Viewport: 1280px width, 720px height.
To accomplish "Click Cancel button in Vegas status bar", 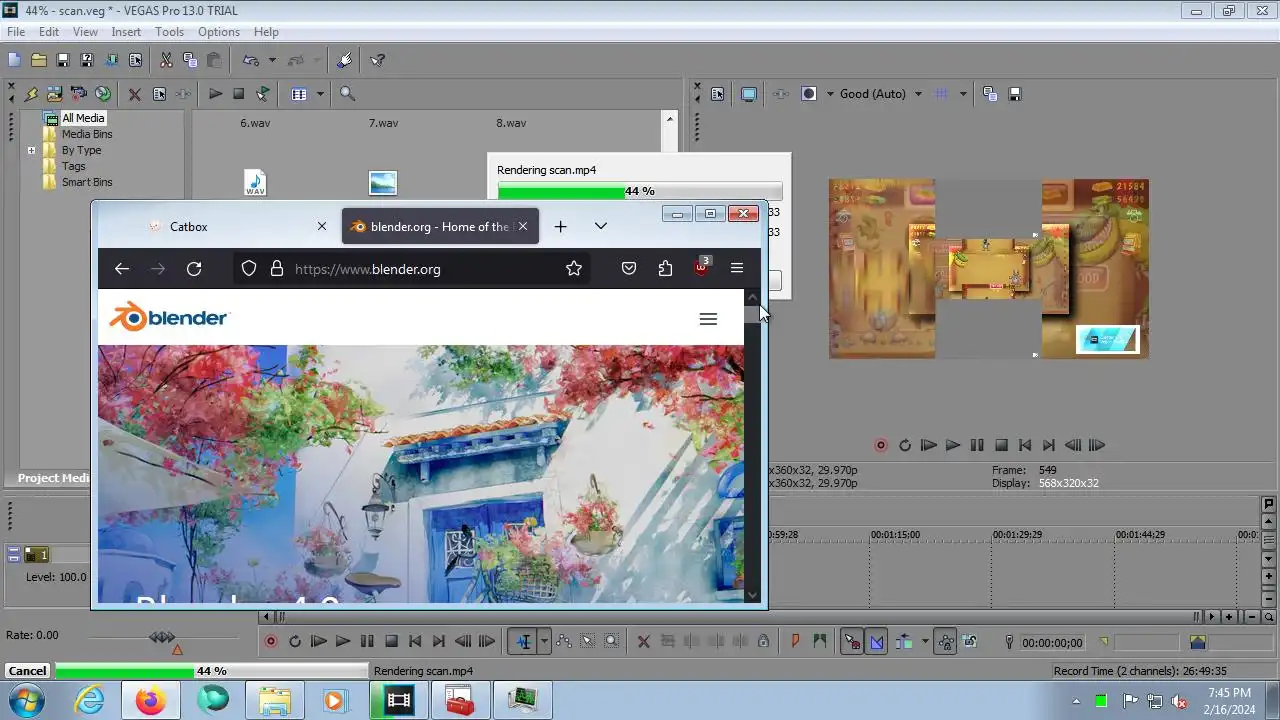I will (27, 671).
